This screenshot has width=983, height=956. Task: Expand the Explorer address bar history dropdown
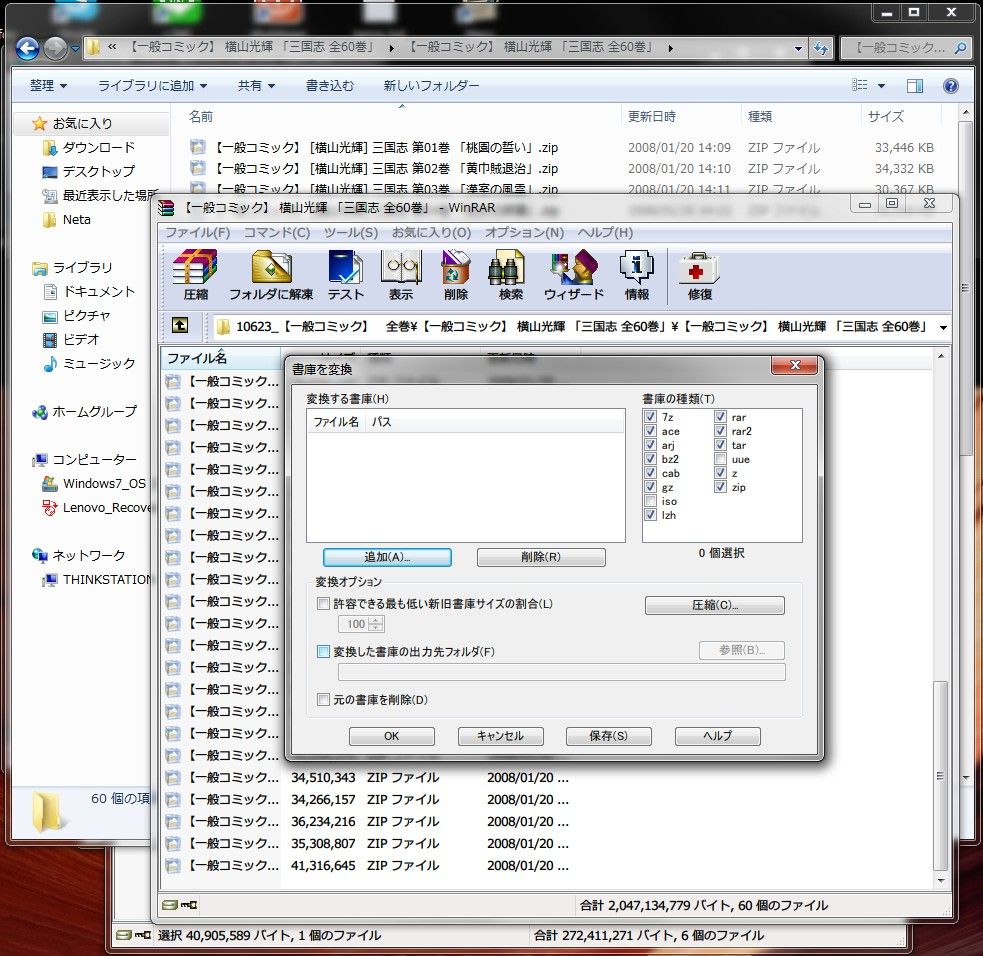(x=798, y=48)
